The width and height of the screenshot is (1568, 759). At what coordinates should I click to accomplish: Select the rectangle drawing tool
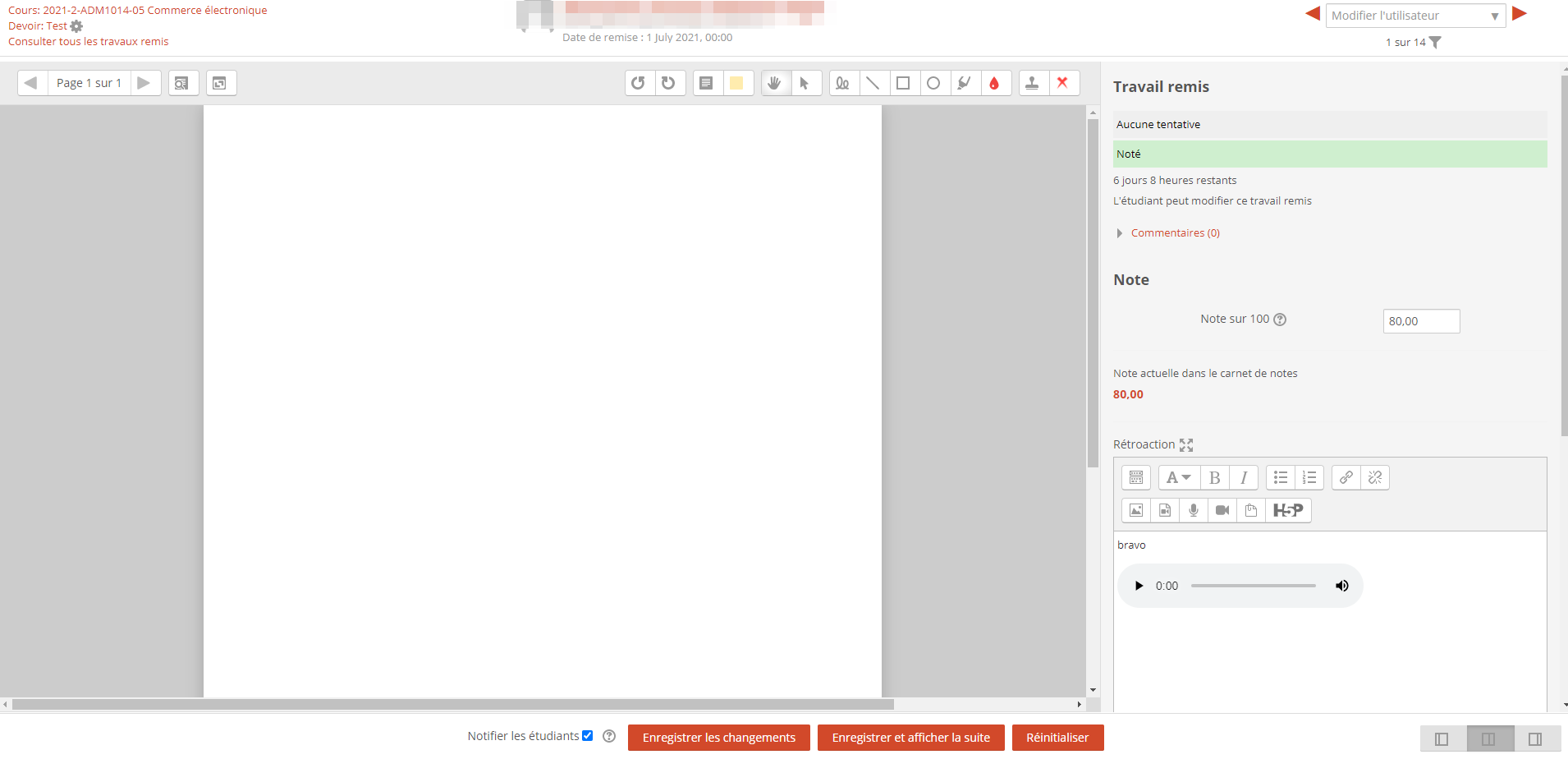tap(903, 83)
